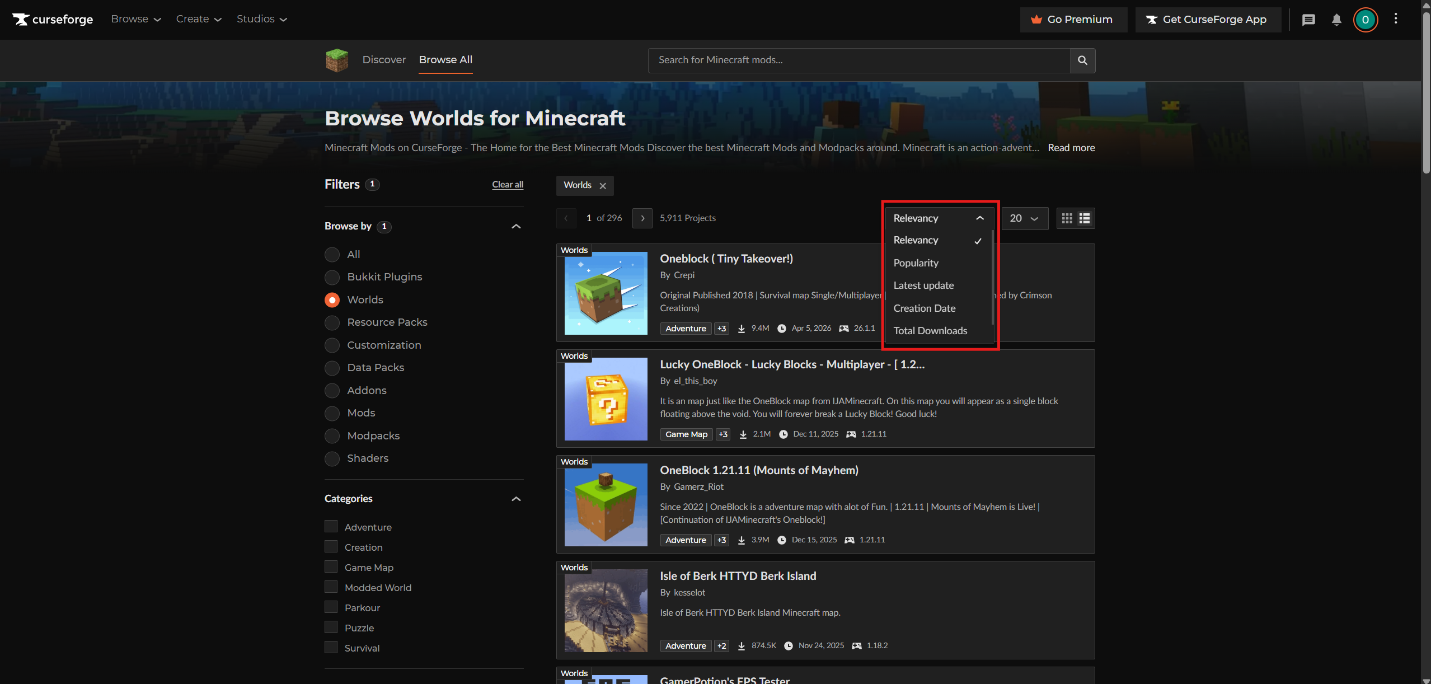Click the Go Premium button
The width and height of the screenshot is (1431, 684).
click(1073, 19)
